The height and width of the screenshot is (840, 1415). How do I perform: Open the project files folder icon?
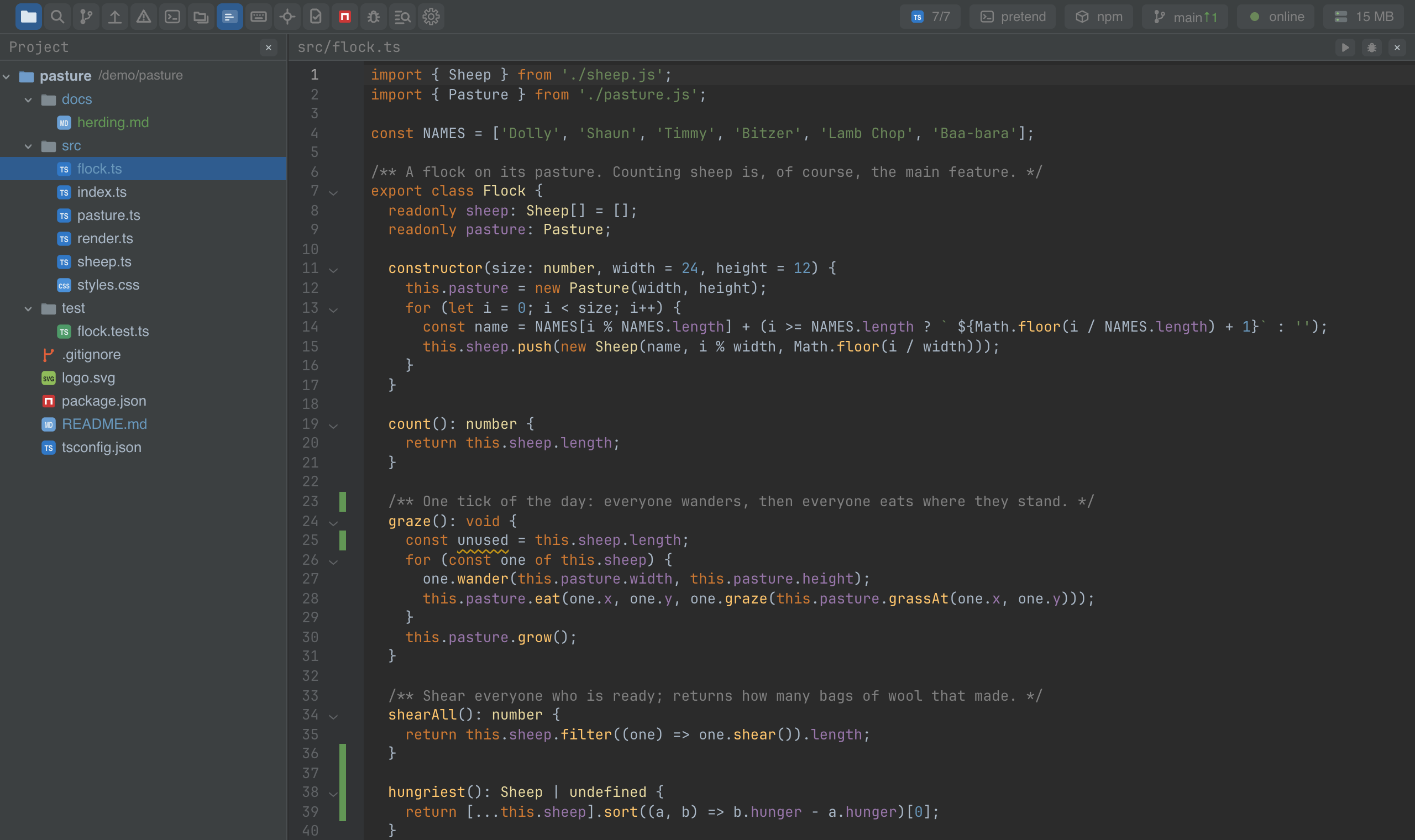[x=28, y=17]
